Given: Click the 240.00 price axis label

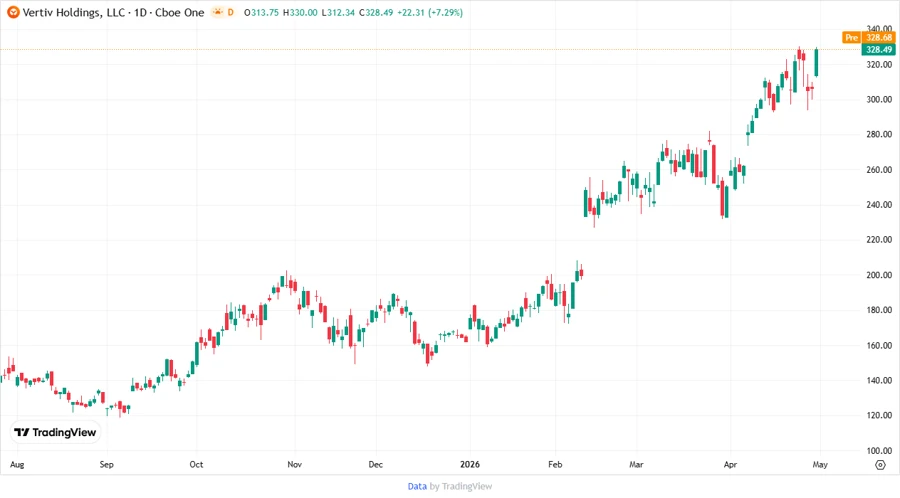Looking at the screenshot, I should tap(879, 205).
